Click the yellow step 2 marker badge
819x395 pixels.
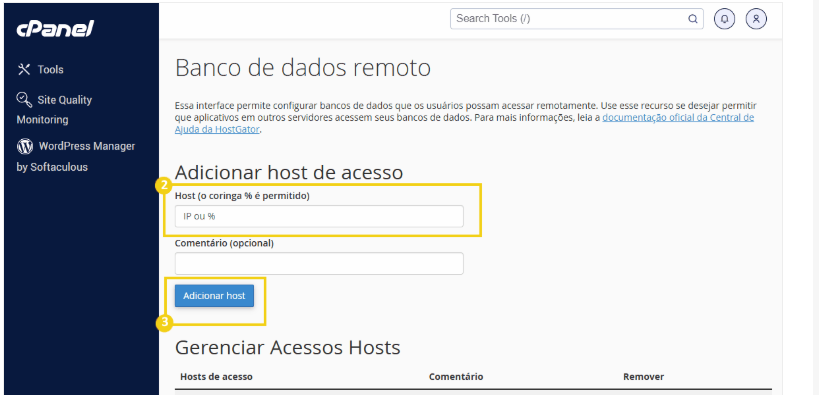coord(164,185)
